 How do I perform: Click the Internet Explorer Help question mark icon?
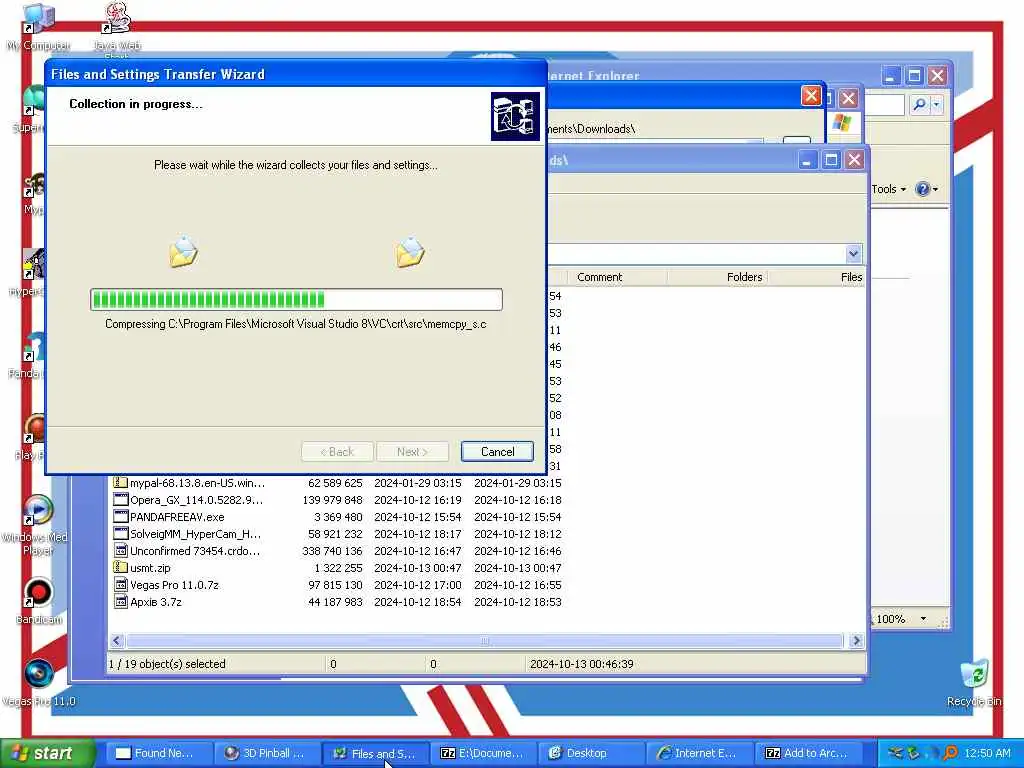tap(922, 189)
